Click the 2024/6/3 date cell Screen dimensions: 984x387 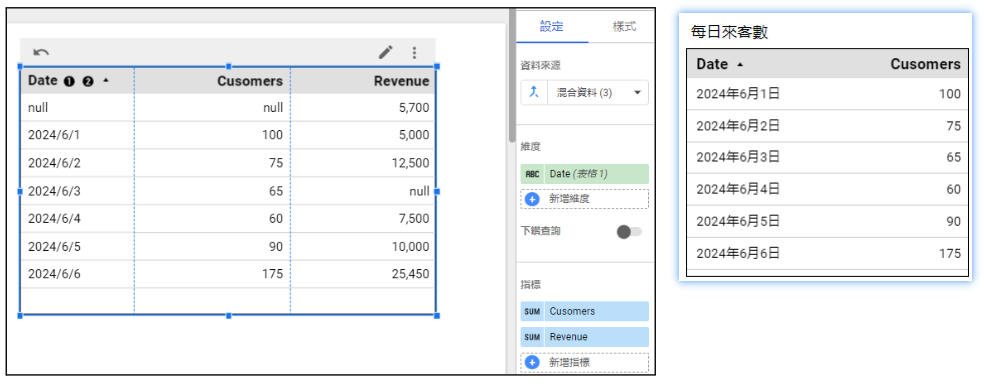(x=54, y=191)
